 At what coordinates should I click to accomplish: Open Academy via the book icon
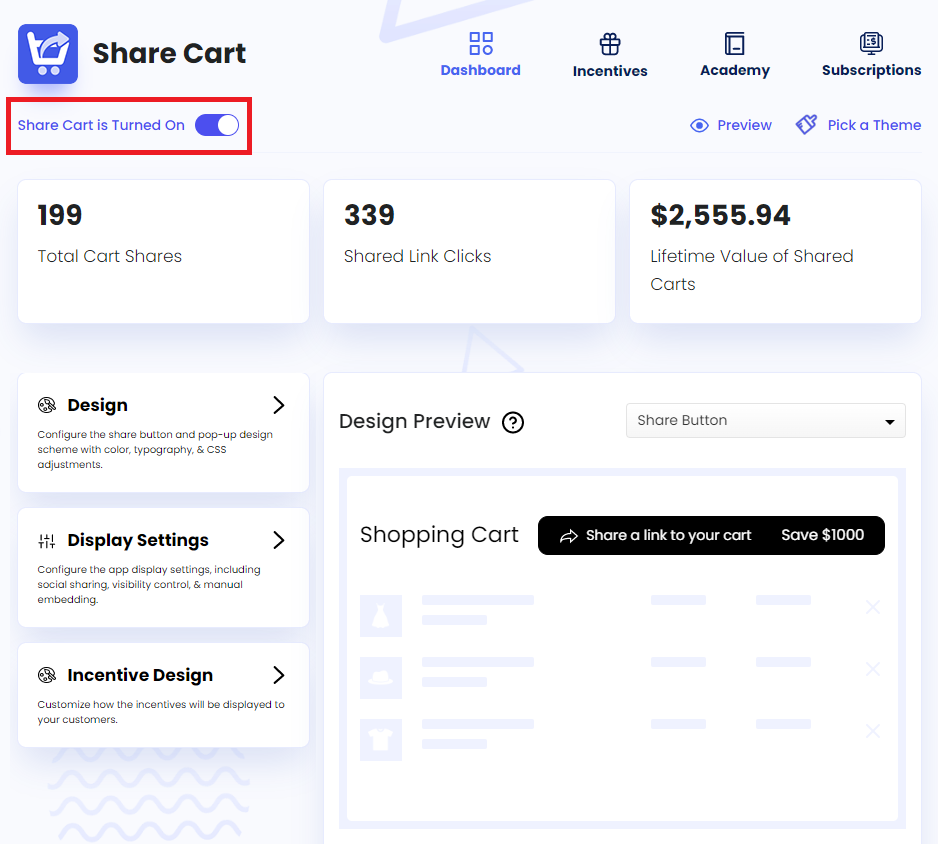tap(734, 42)
